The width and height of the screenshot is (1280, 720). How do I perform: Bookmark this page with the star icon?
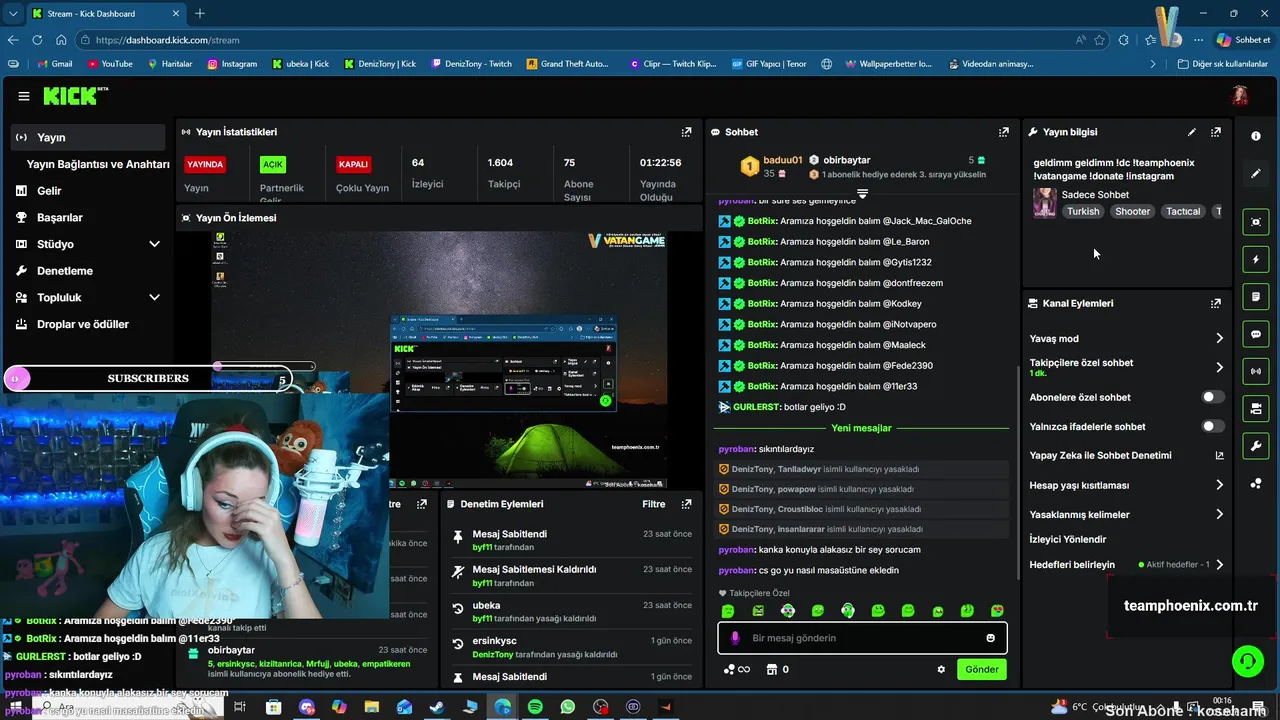pyautogui.click(x=1099, y=40)
